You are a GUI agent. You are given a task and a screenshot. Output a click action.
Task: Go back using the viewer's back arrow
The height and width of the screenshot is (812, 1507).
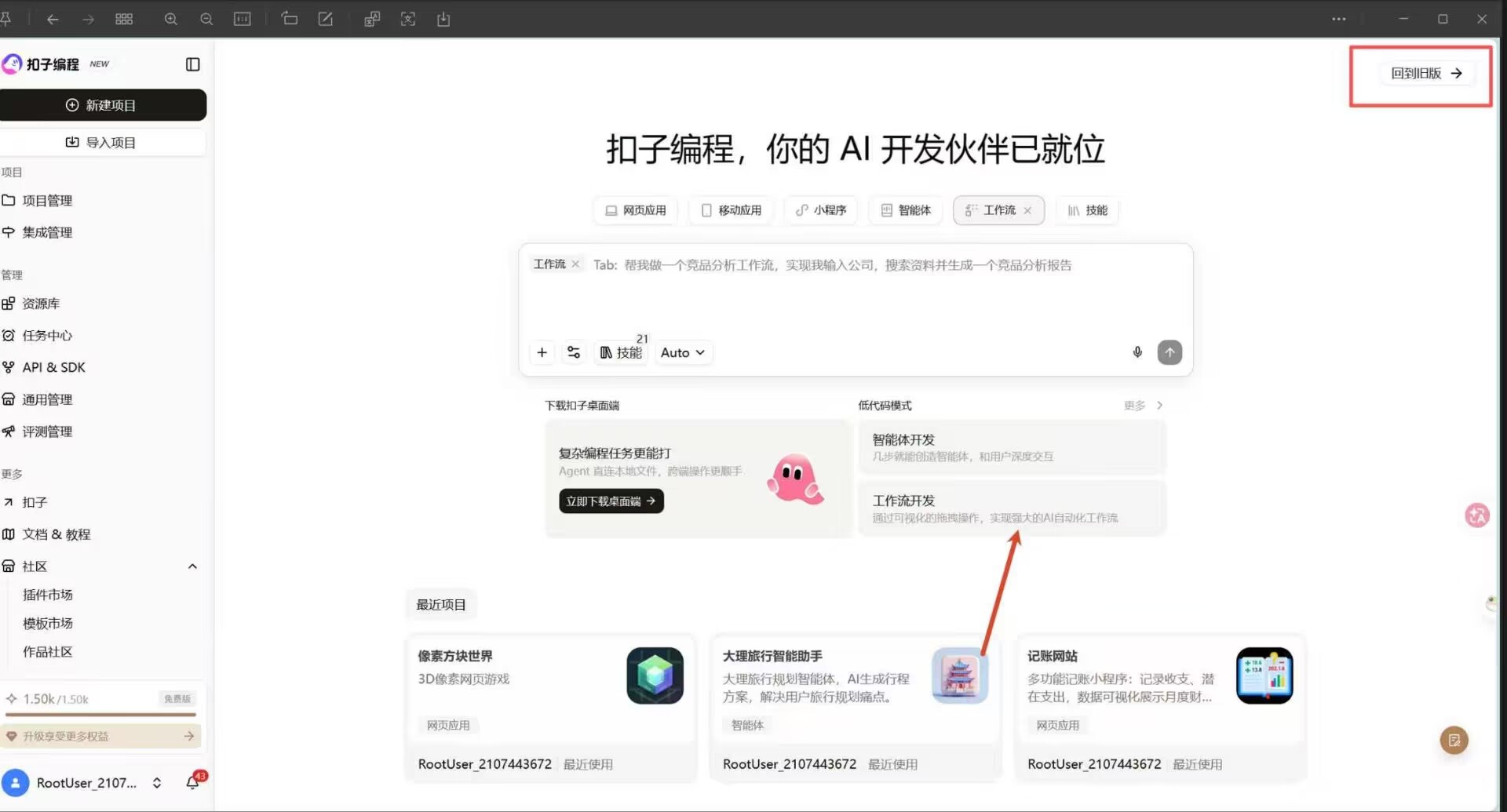[x=53, y=19]
